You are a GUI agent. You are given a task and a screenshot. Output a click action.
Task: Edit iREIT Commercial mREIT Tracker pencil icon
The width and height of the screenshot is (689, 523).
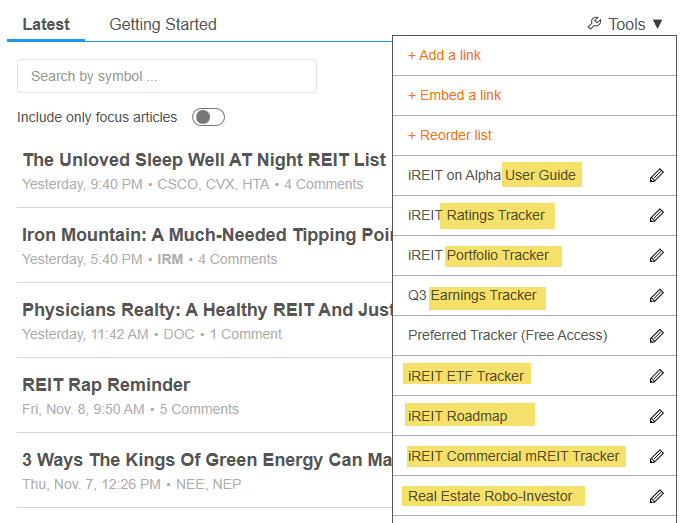point(656,456)
